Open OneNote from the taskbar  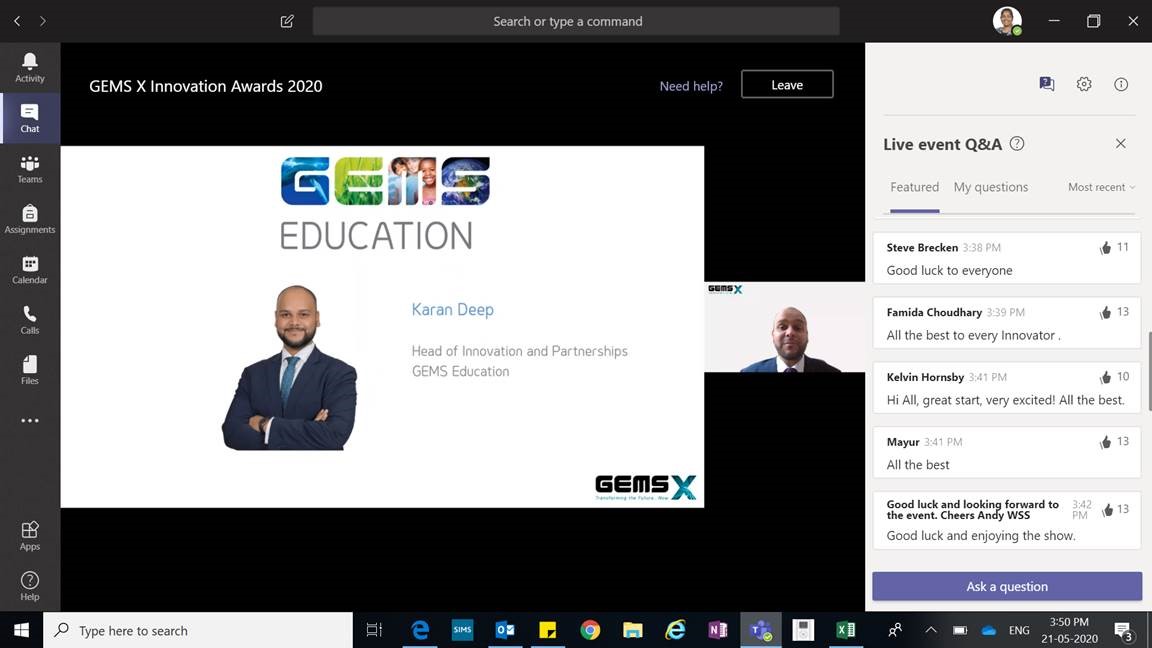(718, 630)
